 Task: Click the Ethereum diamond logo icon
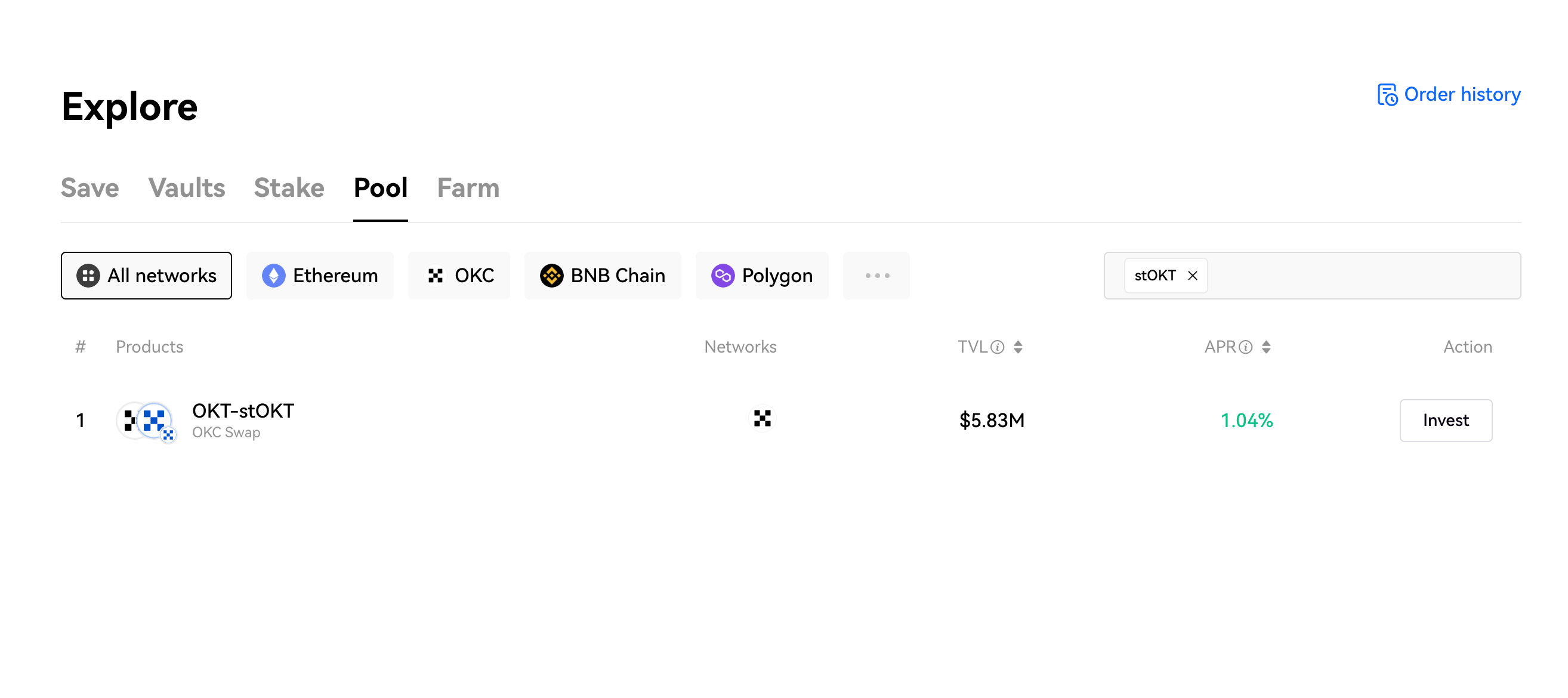click(x=273, y=276)
